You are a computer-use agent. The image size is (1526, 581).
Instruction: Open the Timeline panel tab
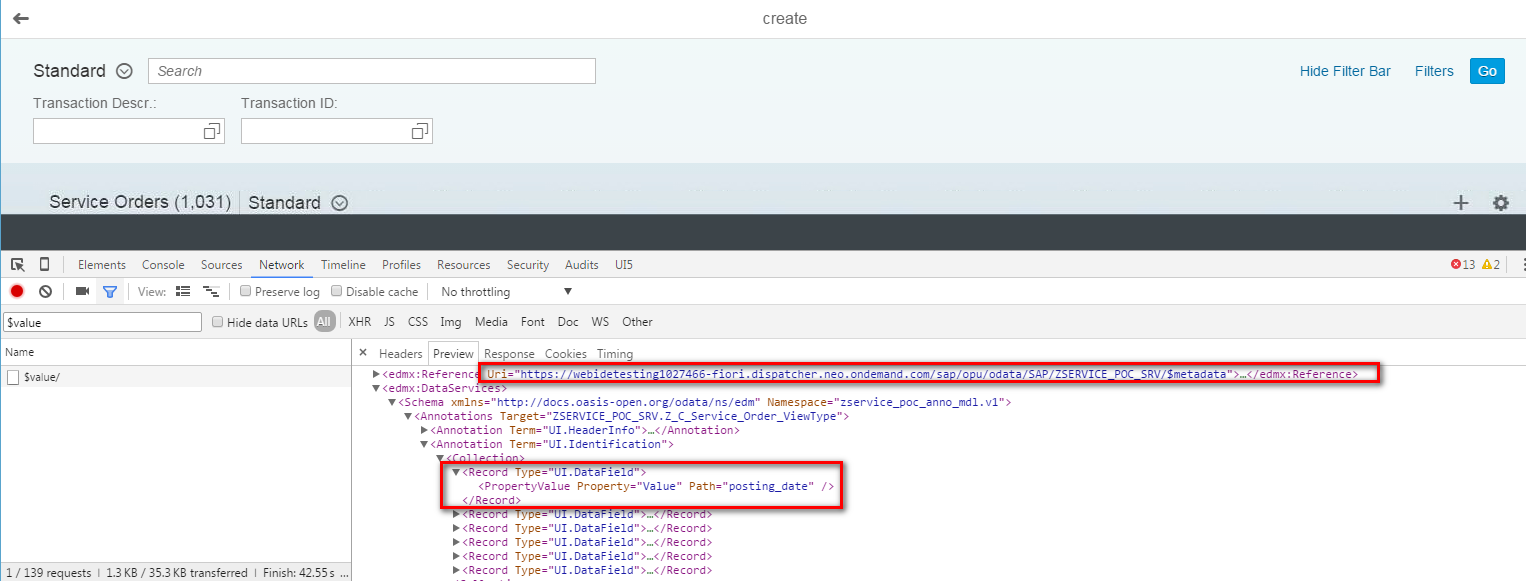pyautogui.click(x=343, y=265)
